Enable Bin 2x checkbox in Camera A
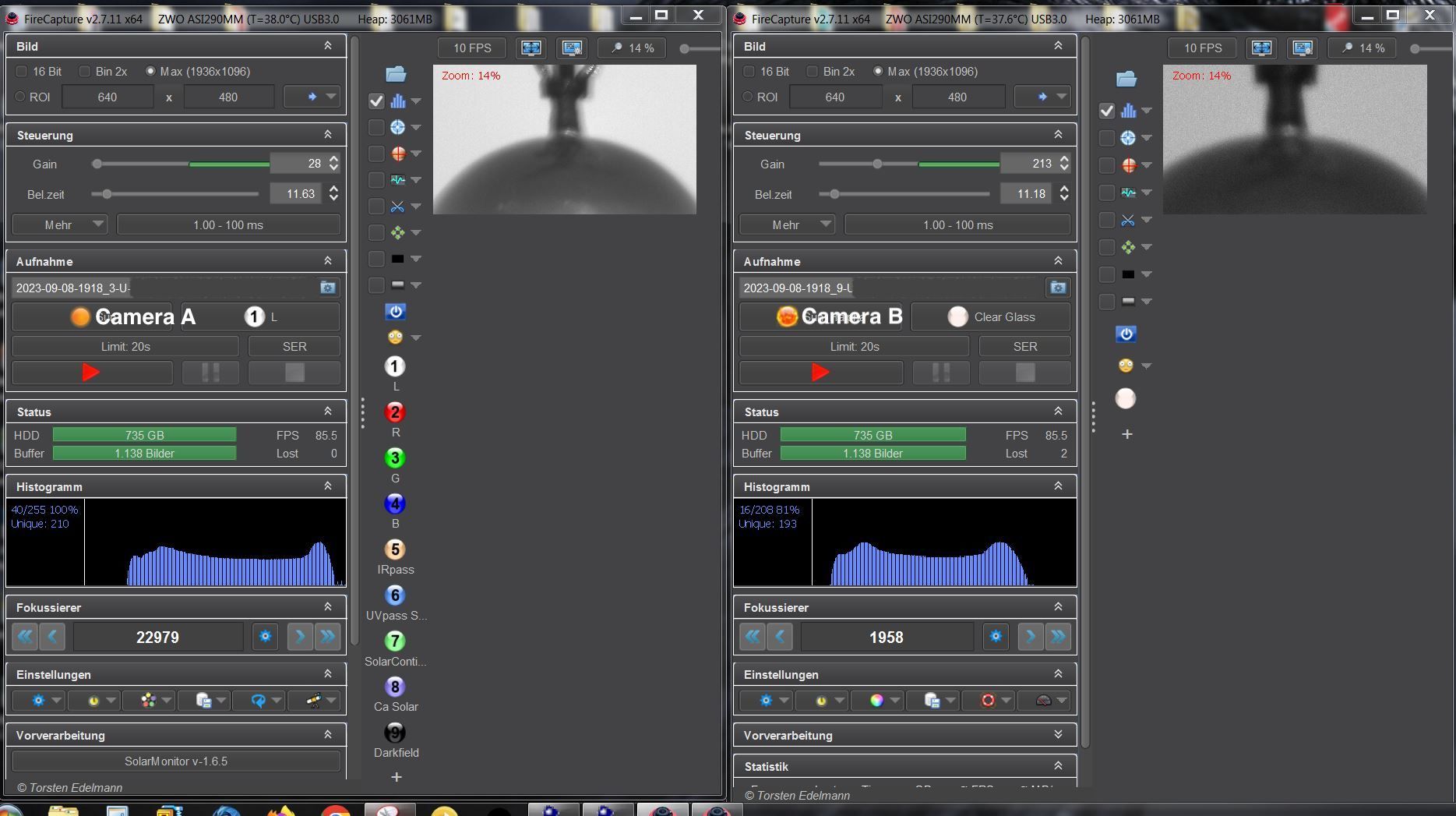 click(x=85, y=71)
